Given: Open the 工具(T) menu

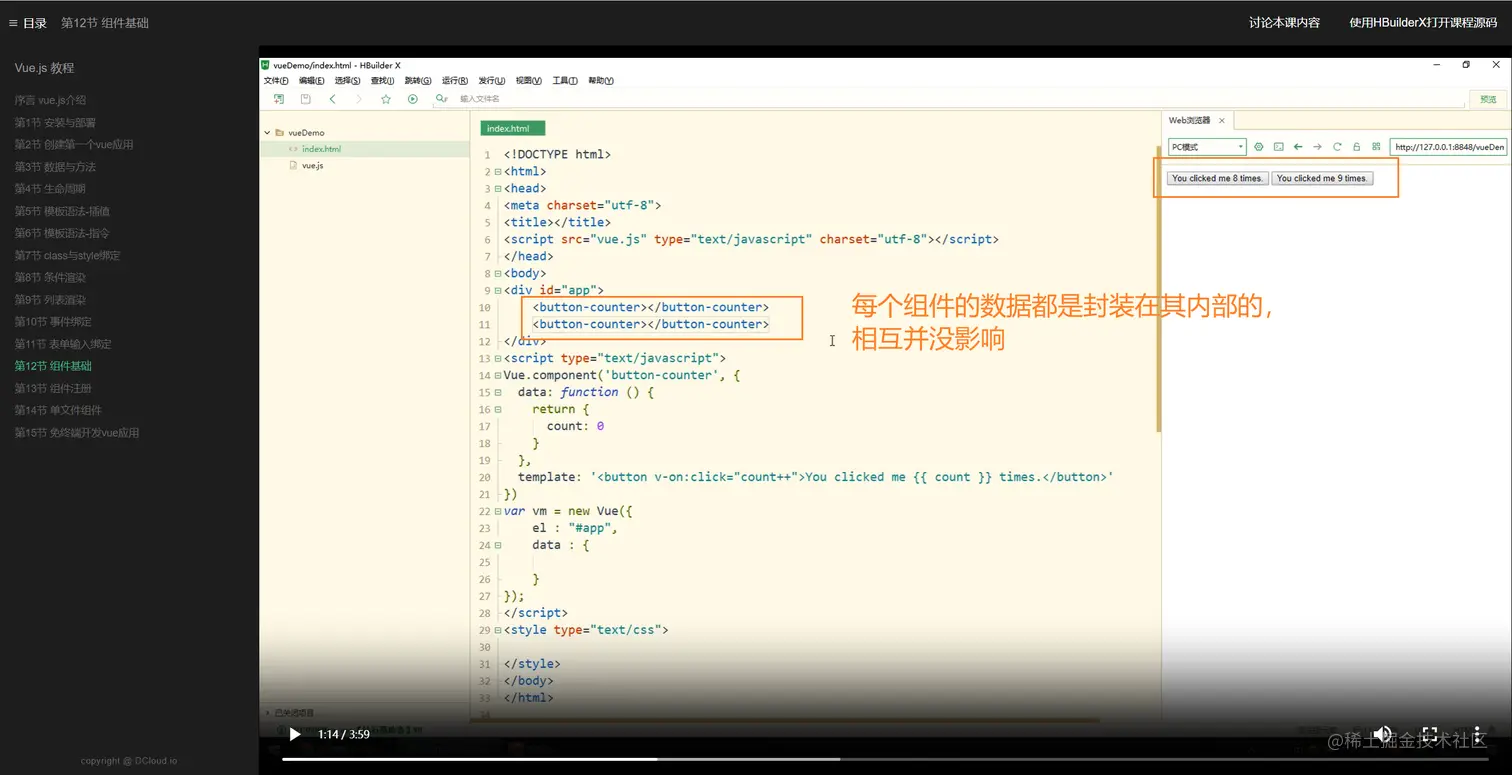Looking at the screenshot, I should tap(566, 81).
